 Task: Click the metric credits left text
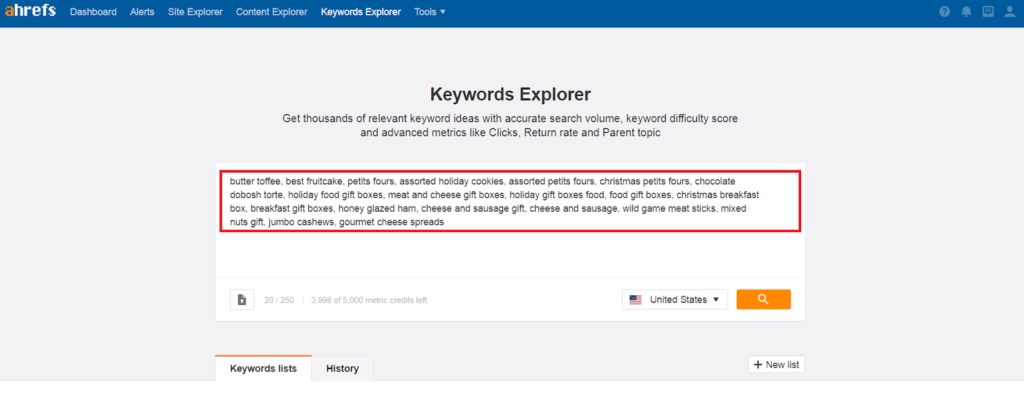coord(369,300)
